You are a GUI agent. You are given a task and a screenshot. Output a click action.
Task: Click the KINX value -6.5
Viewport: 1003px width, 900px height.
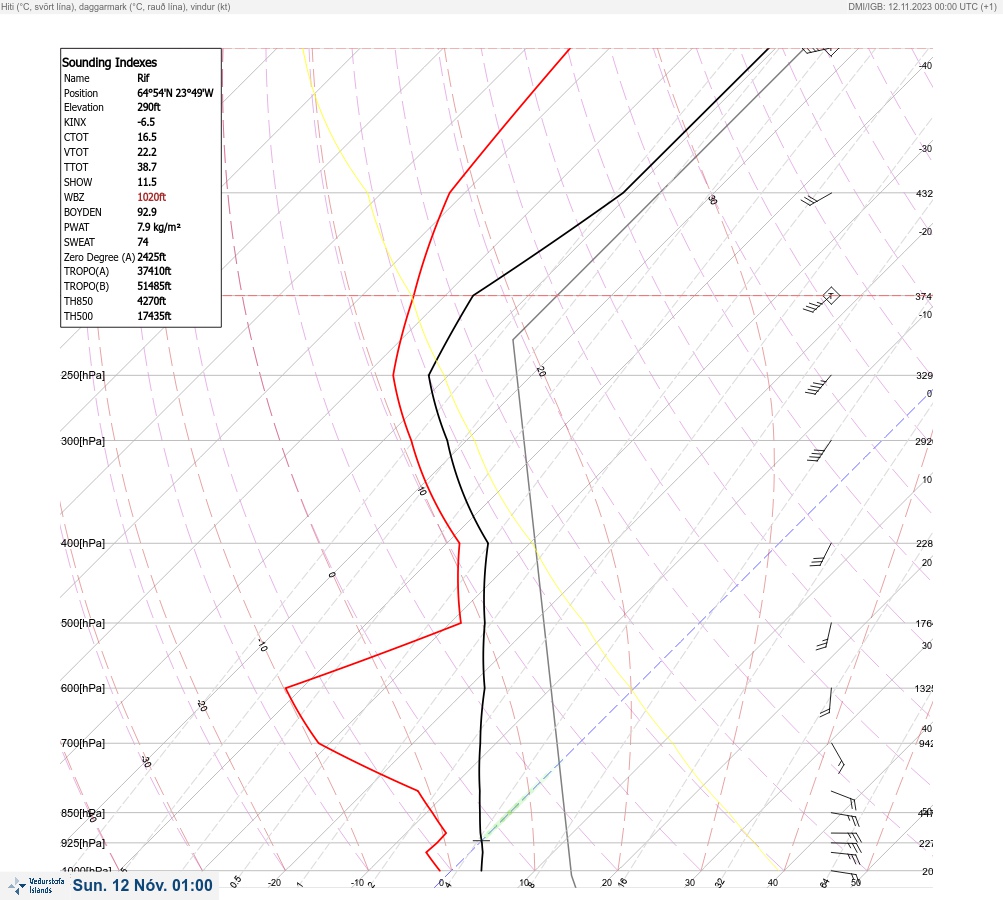[x=146, y=122]
